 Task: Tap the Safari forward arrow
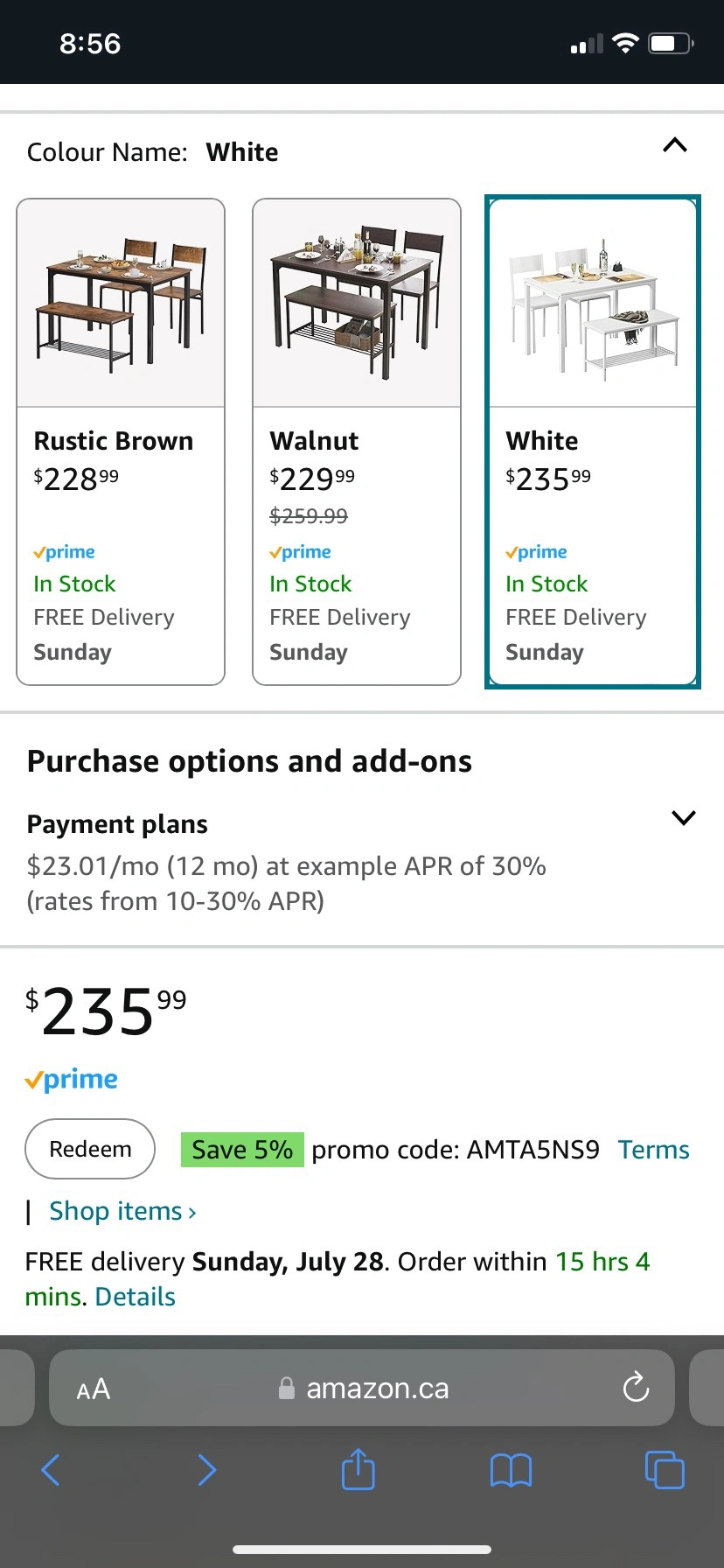tap(206, 1470)
